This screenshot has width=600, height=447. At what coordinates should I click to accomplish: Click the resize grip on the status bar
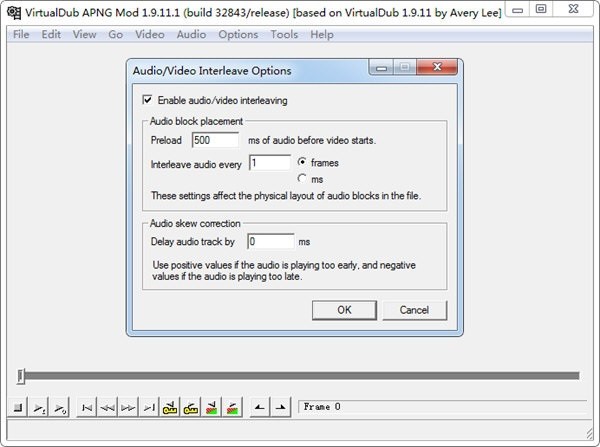point(589,433)
